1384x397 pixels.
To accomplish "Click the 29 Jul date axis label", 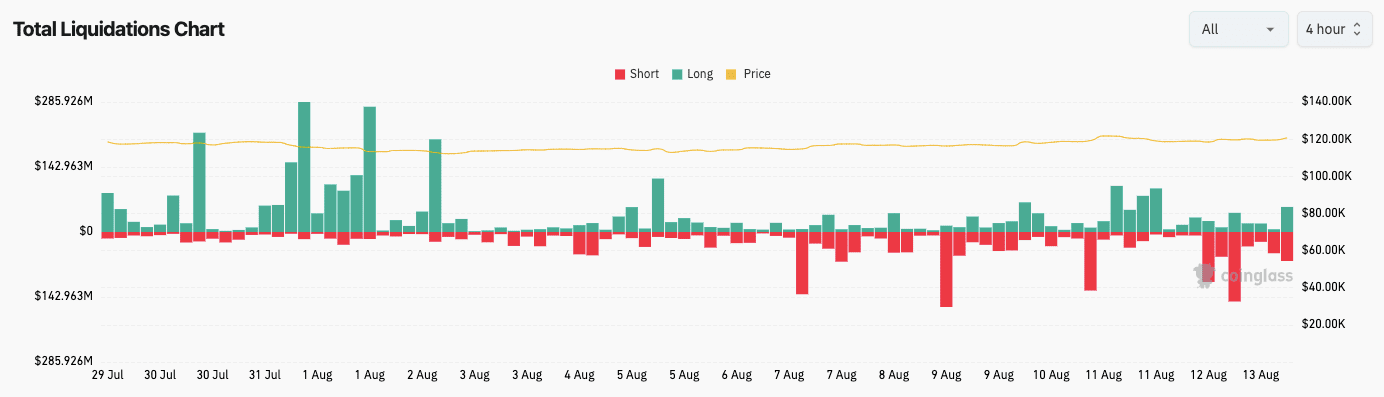I will (x=107, y=376).
